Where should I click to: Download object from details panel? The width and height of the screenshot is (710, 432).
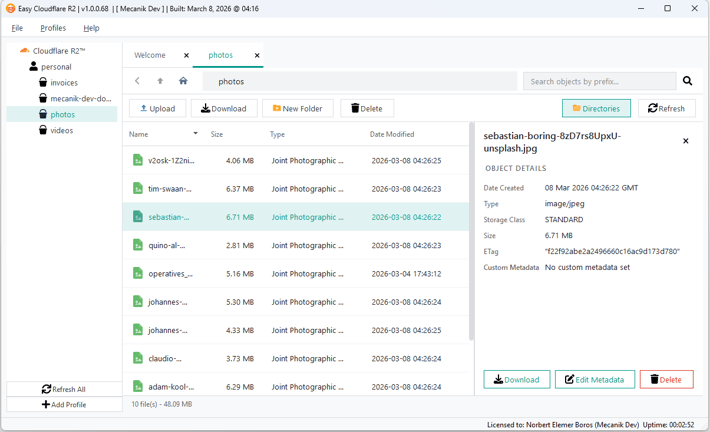coord(517,379)
